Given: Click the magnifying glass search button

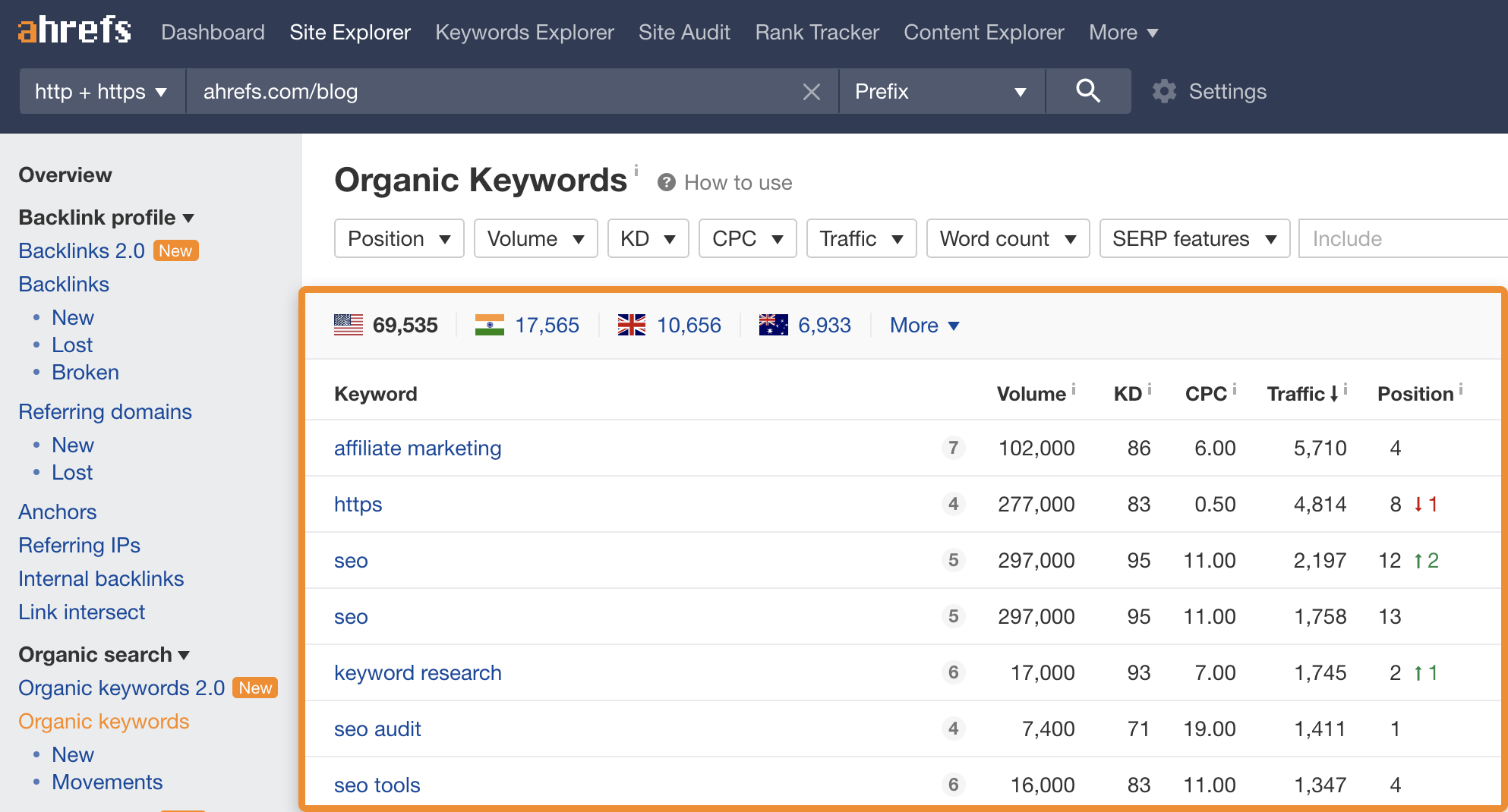Looking at the screenshot, I should (x=1087, y=91).
